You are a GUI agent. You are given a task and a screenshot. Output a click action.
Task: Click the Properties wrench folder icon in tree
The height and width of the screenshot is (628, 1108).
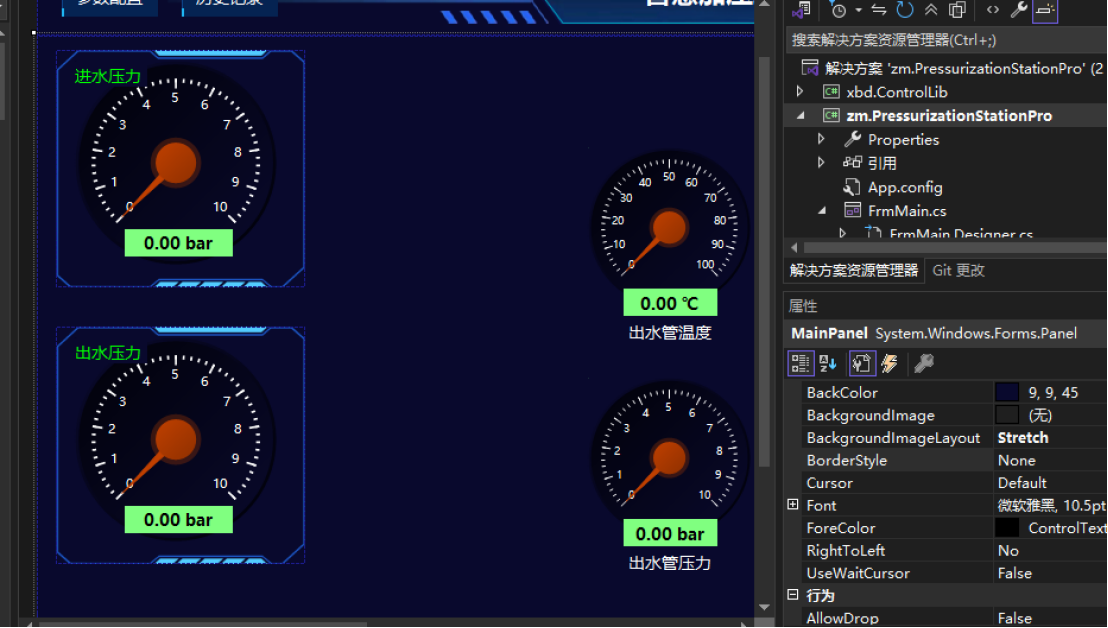(x=852, y=139)
